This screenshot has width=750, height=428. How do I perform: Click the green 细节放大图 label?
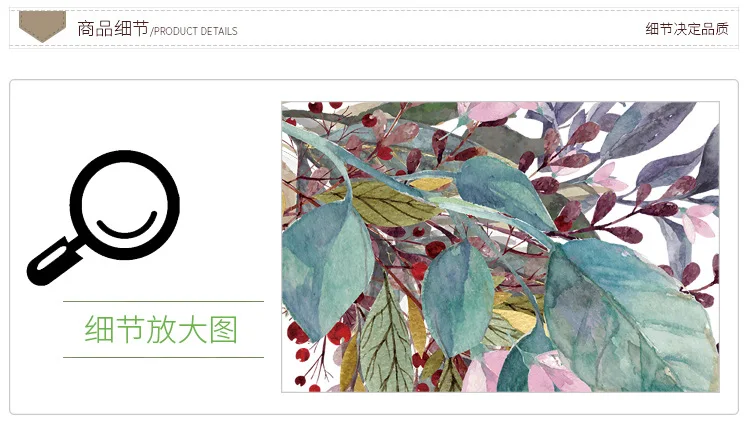coord(161,329)
